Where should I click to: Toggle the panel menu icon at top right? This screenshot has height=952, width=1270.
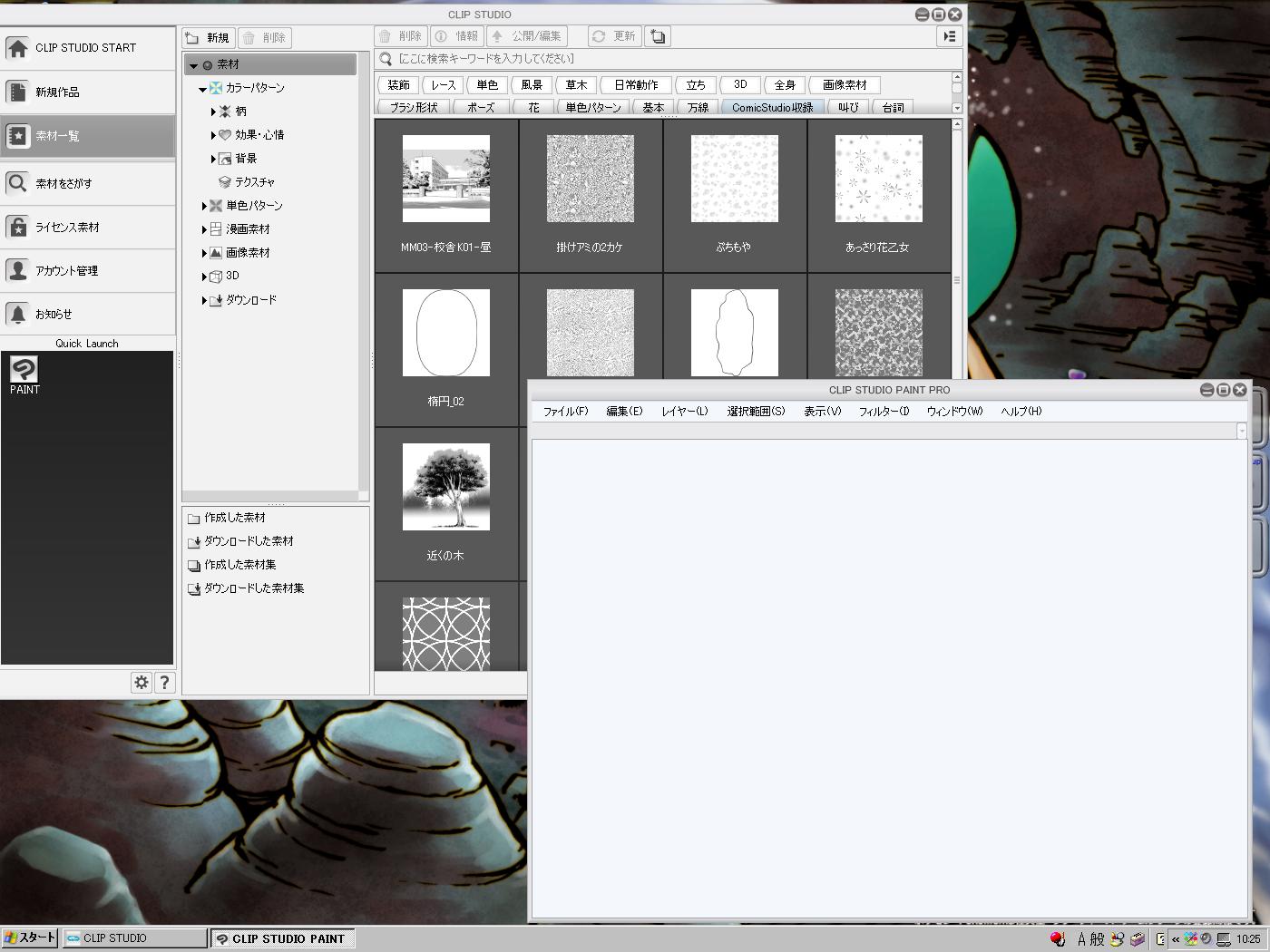pyautogui.click(x=949, y=37)
